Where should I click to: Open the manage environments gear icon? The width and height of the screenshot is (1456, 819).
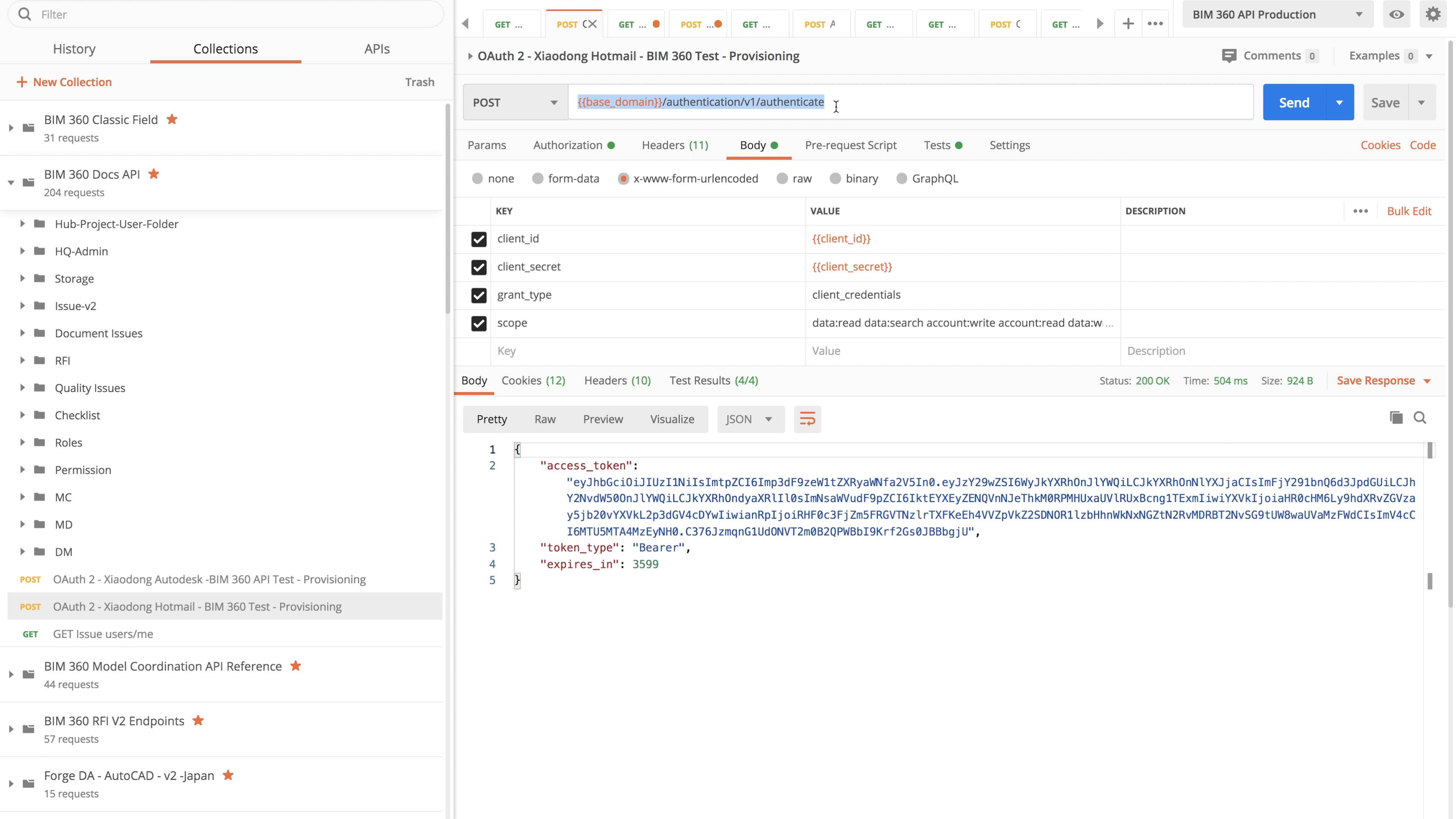[x=1433, y=14]
